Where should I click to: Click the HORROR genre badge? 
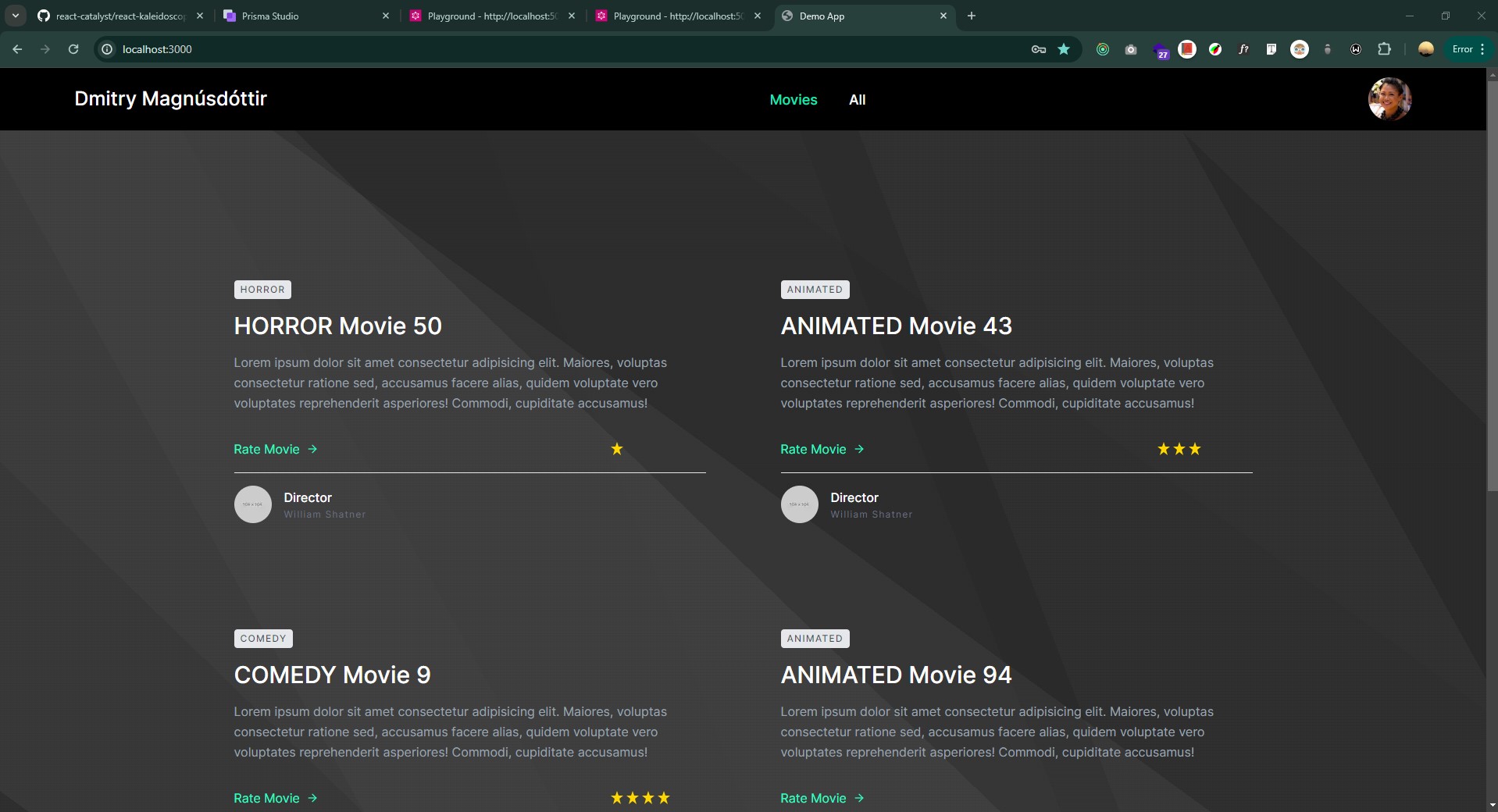point(262,290)
